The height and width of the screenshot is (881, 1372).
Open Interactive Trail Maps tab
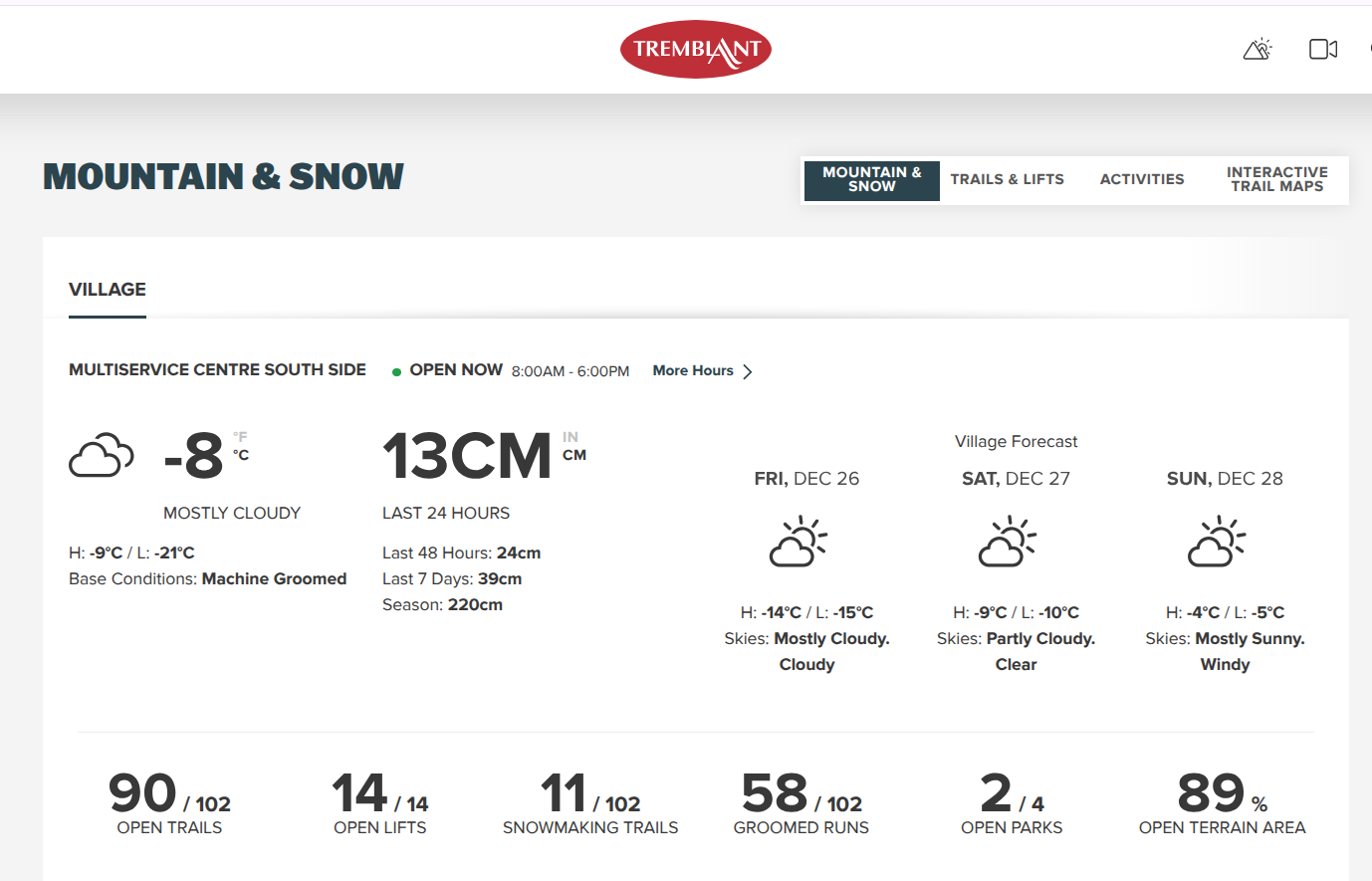click(x=1276, y=180)
